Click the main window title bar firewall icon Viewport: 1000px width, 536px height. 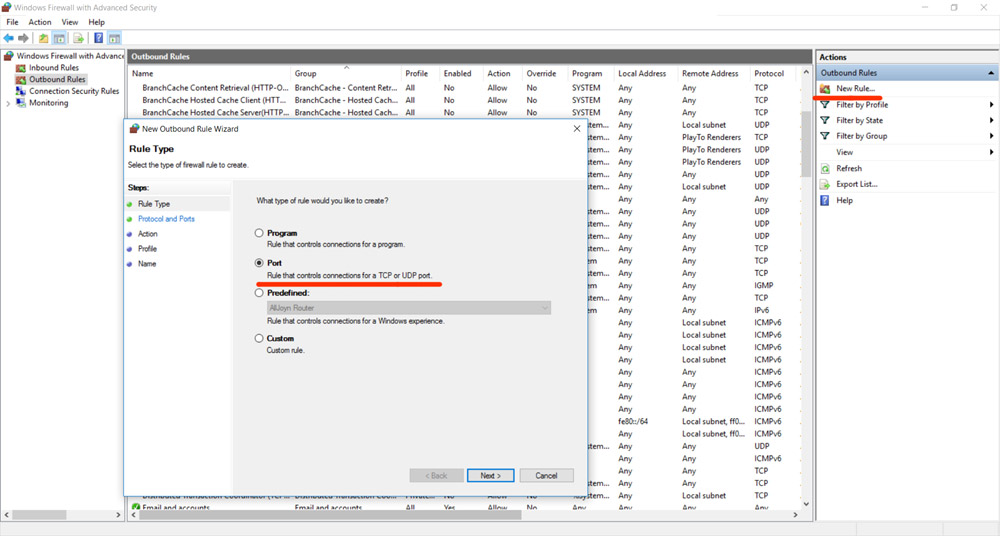click(x=7, y=8)
